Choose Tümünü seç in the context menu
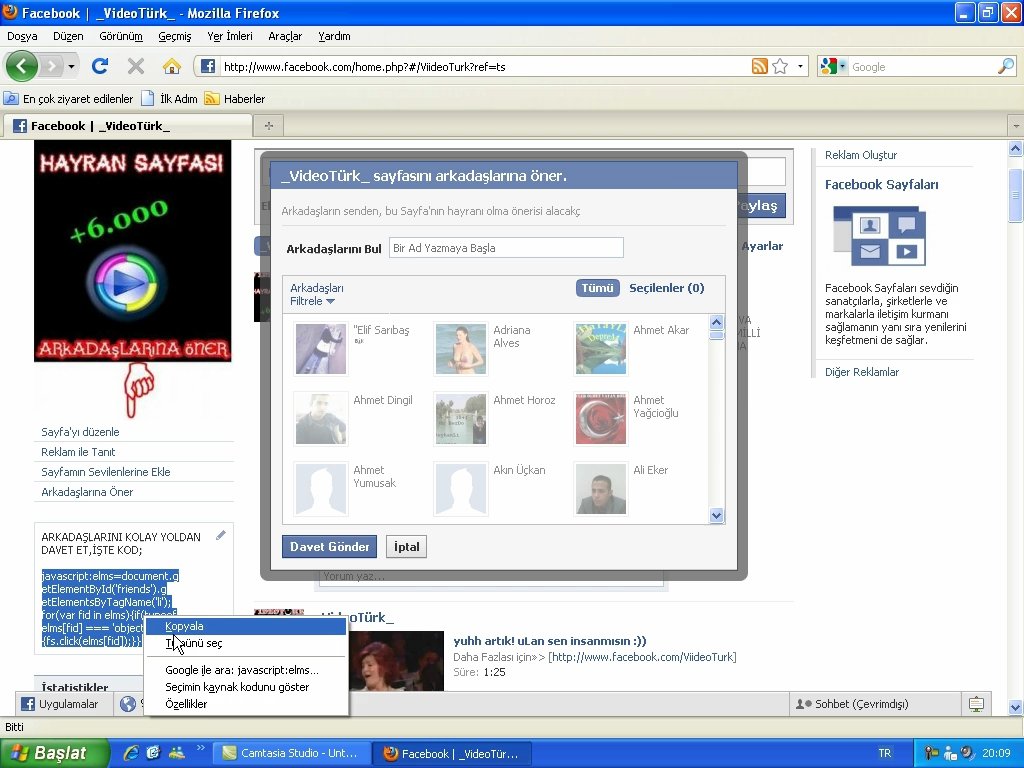Image resolution: width=1024 pixels, height=768 pixels. [246, 643]
